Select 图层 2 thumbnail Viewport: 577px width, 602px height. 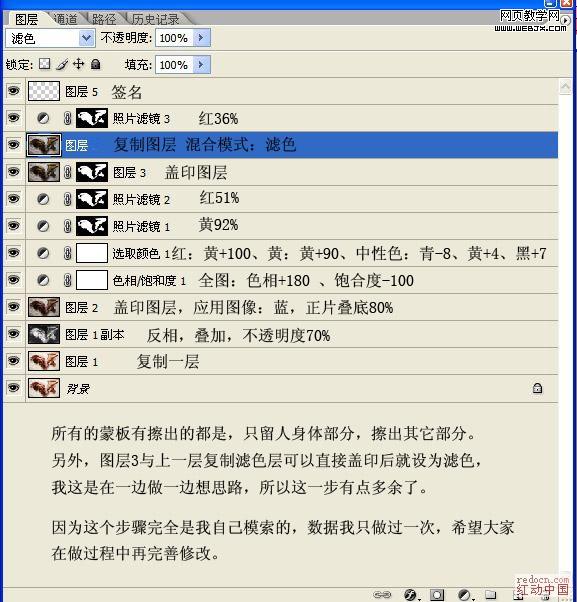point(44,307)
